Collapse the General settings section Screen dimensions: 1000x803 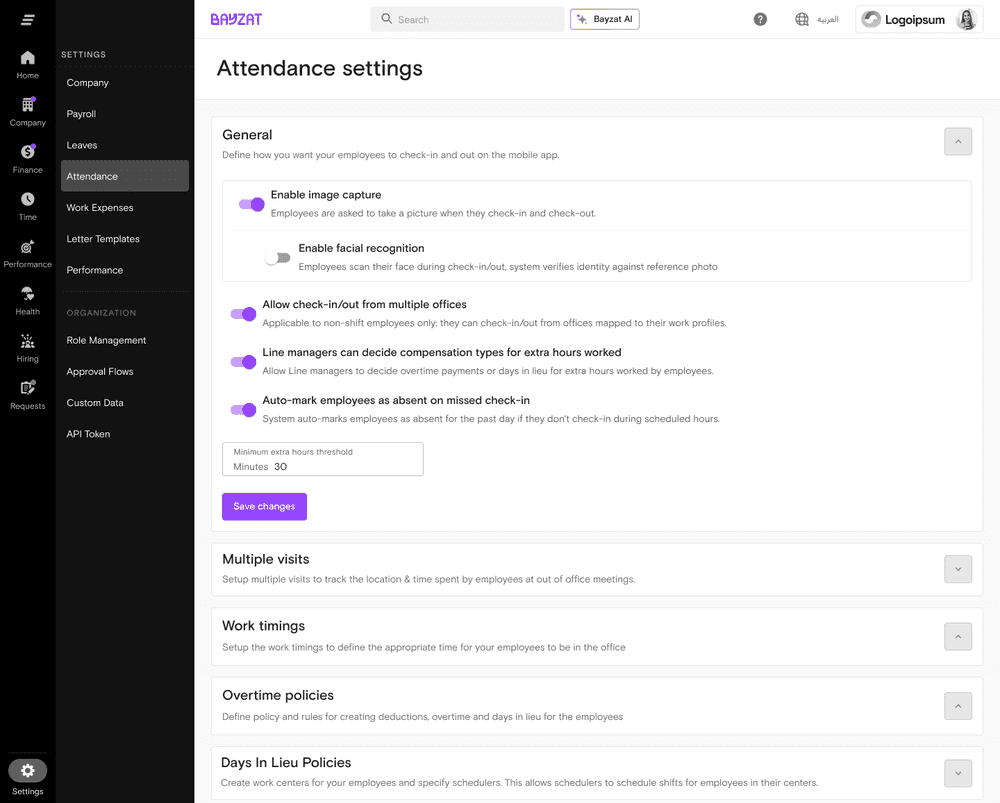coord(957,141)
